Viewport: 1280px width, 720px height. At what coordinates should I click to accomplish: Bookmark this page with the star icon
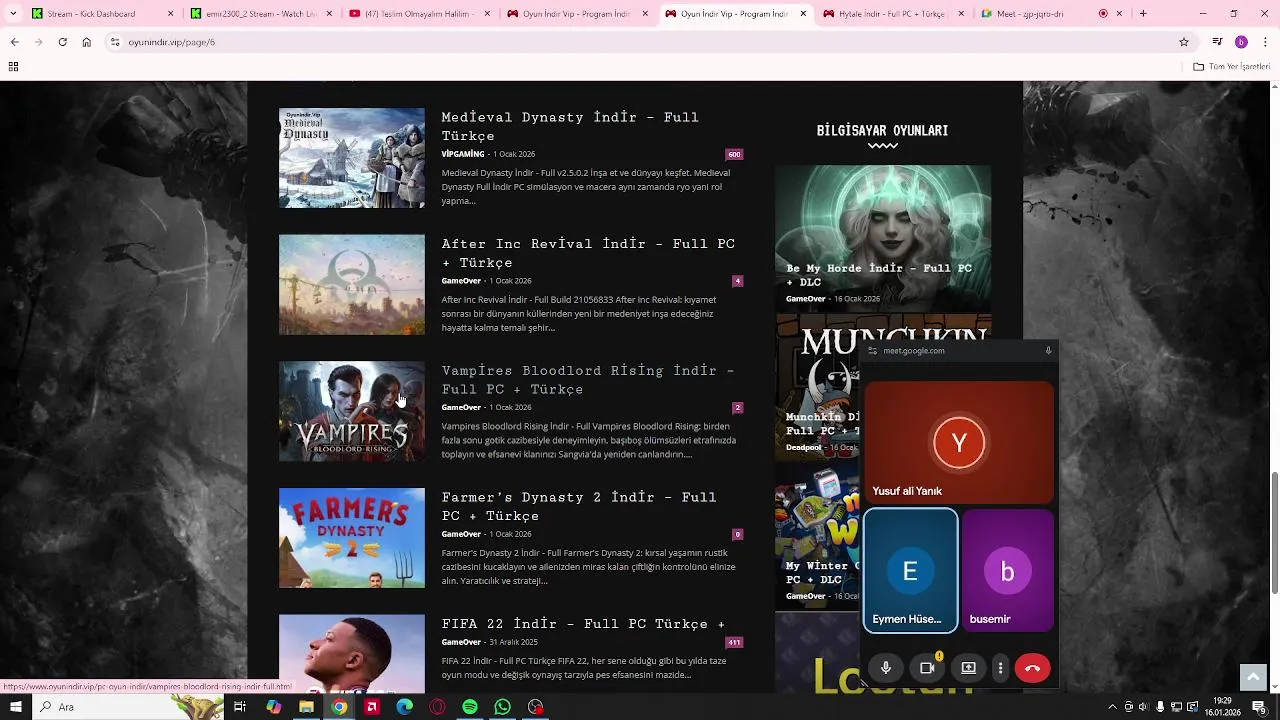tap(1184, 42)
